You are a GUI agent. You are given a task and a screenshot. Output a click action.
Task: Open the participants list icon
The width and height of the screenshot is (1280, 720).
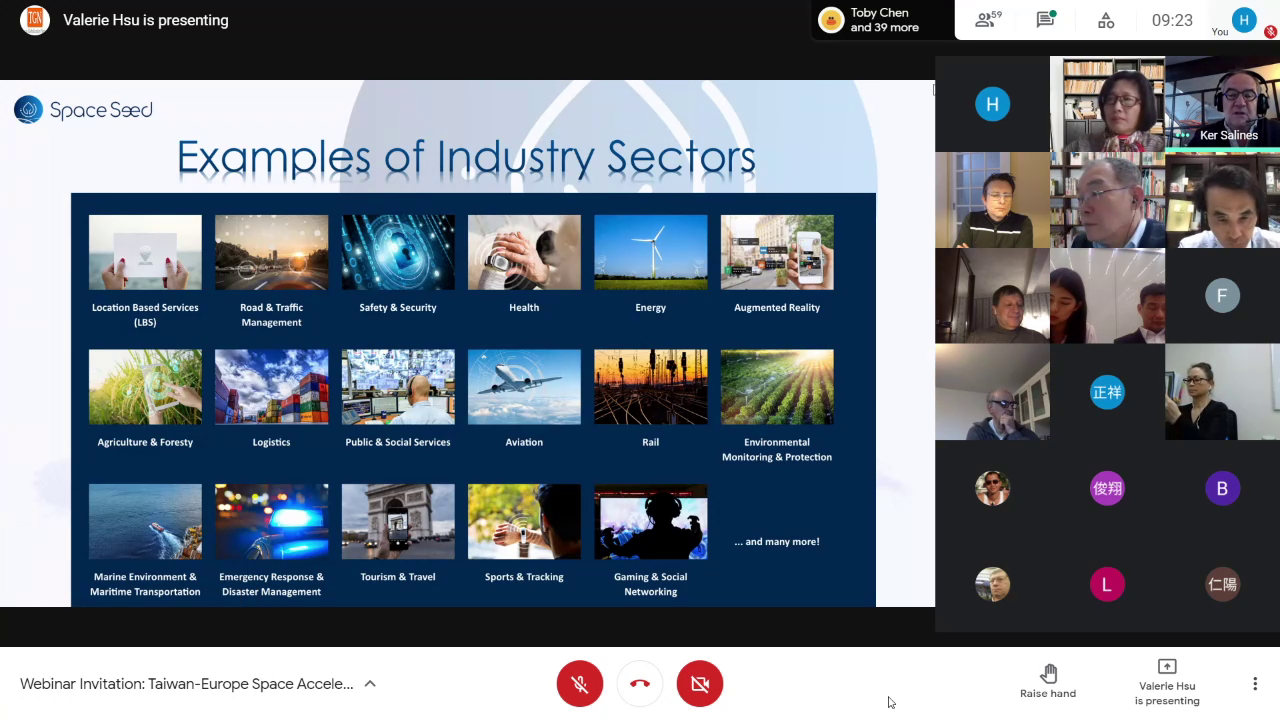pyautogui.click(x=988, y=20)
